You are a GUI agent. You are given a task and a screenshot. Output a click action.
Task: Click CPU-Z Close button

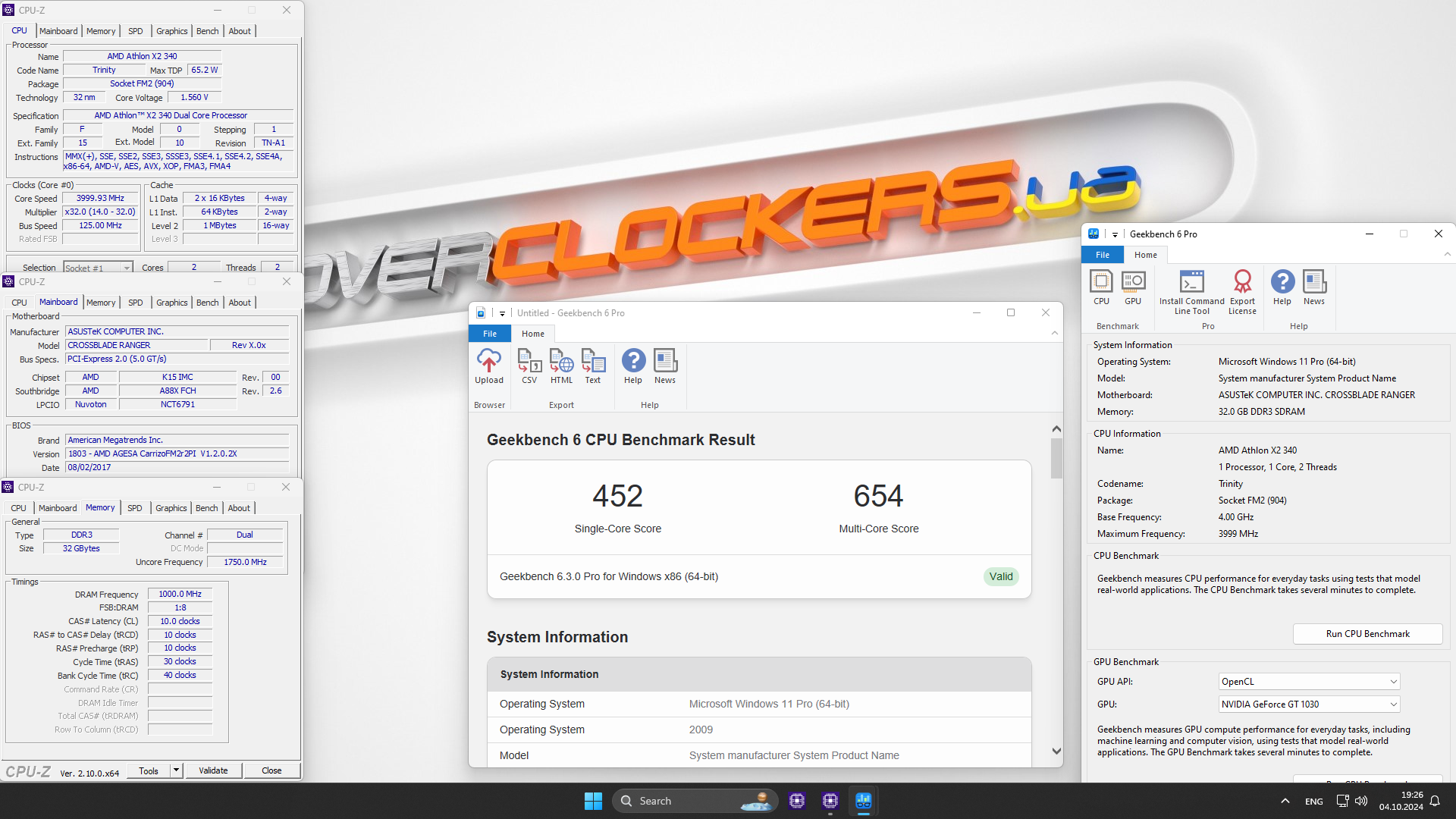(271, 770)
